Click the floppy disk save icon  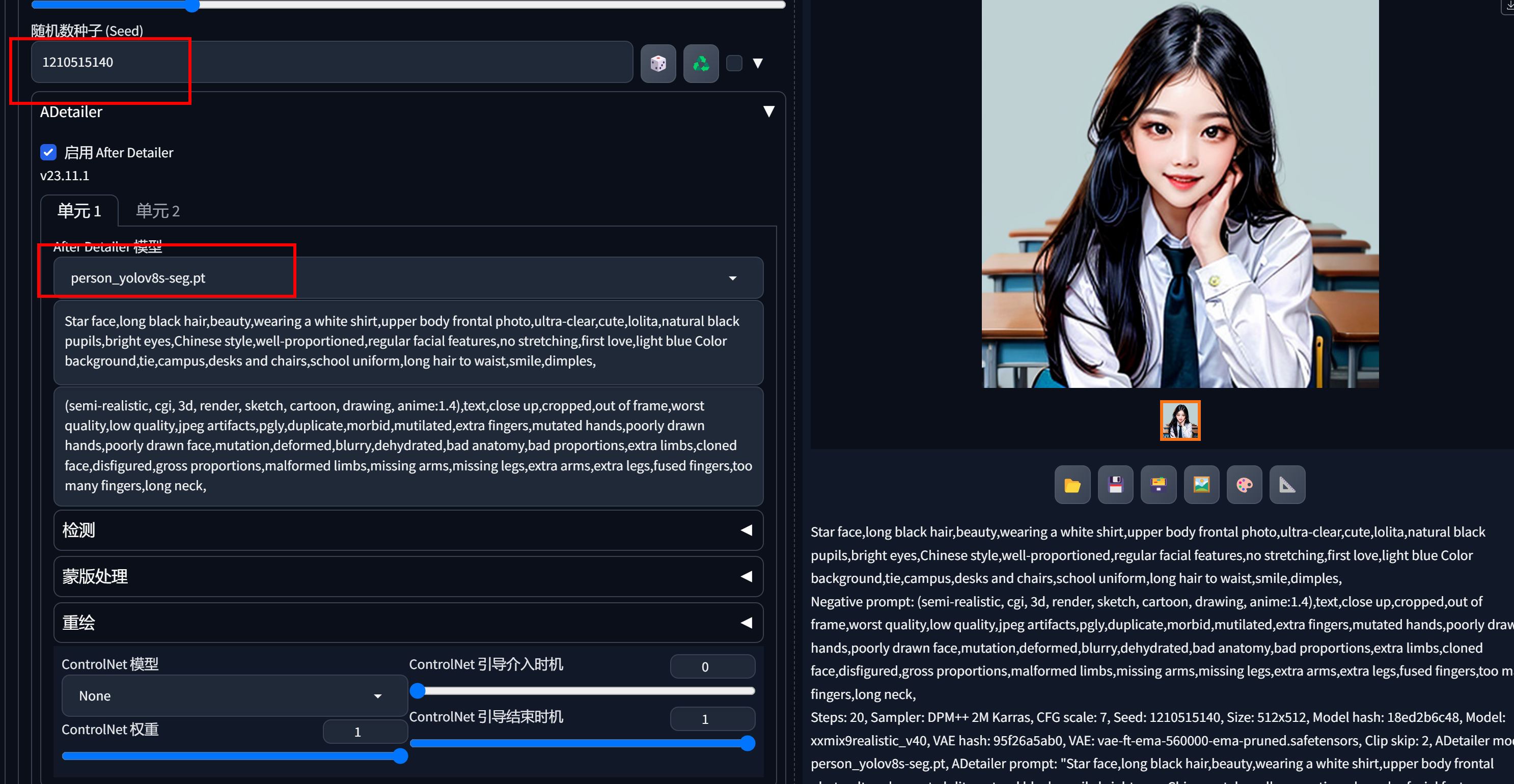[1115, 485]
